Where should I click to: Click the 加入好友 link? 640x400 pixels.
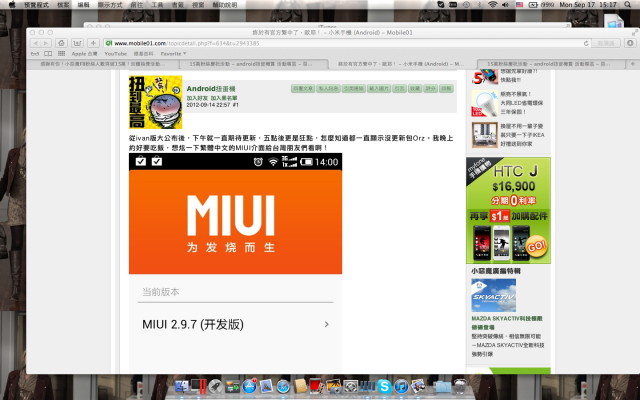197,98
